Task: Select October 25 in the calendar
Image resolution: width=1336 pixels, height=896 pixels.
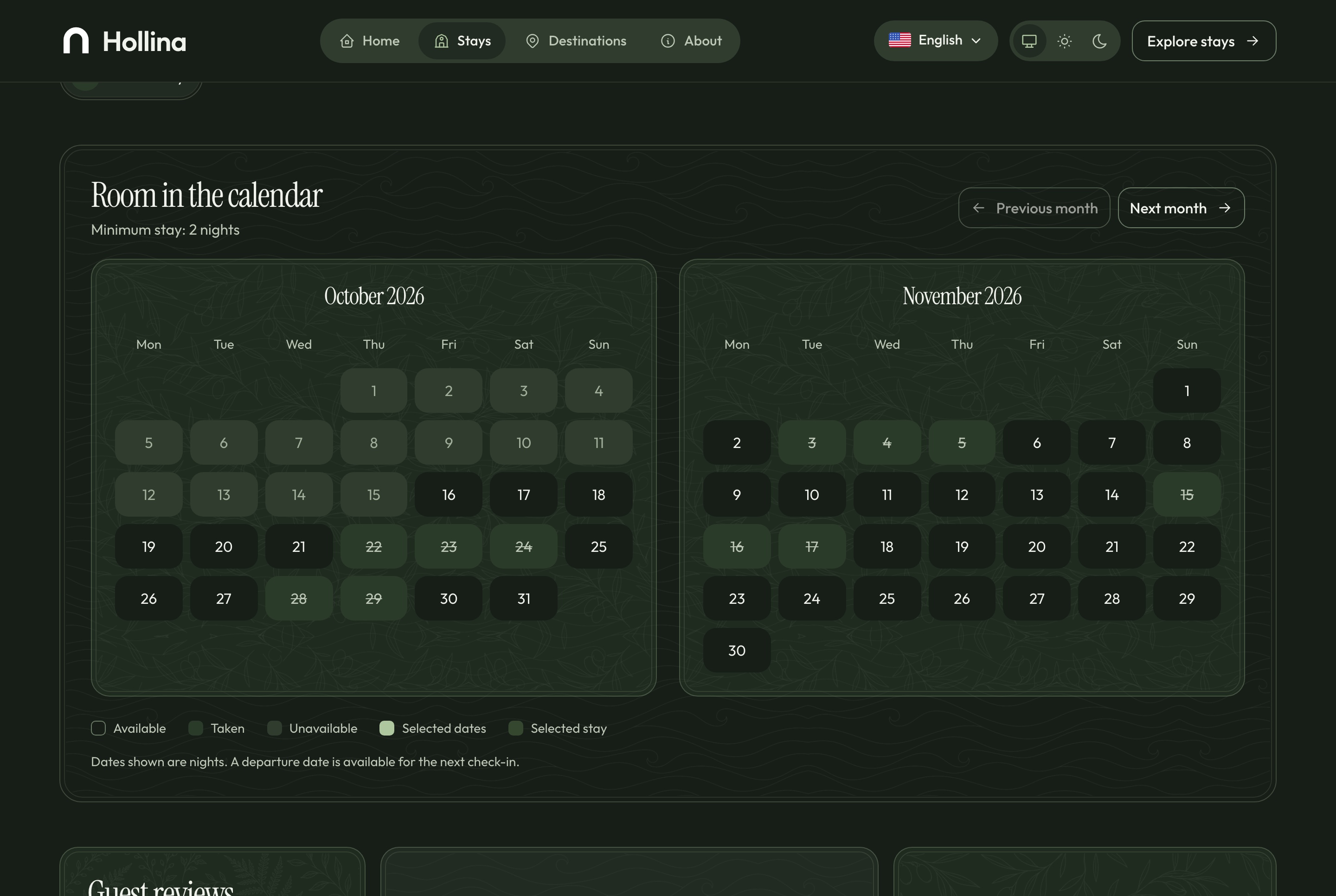Action: pos(598,547)
